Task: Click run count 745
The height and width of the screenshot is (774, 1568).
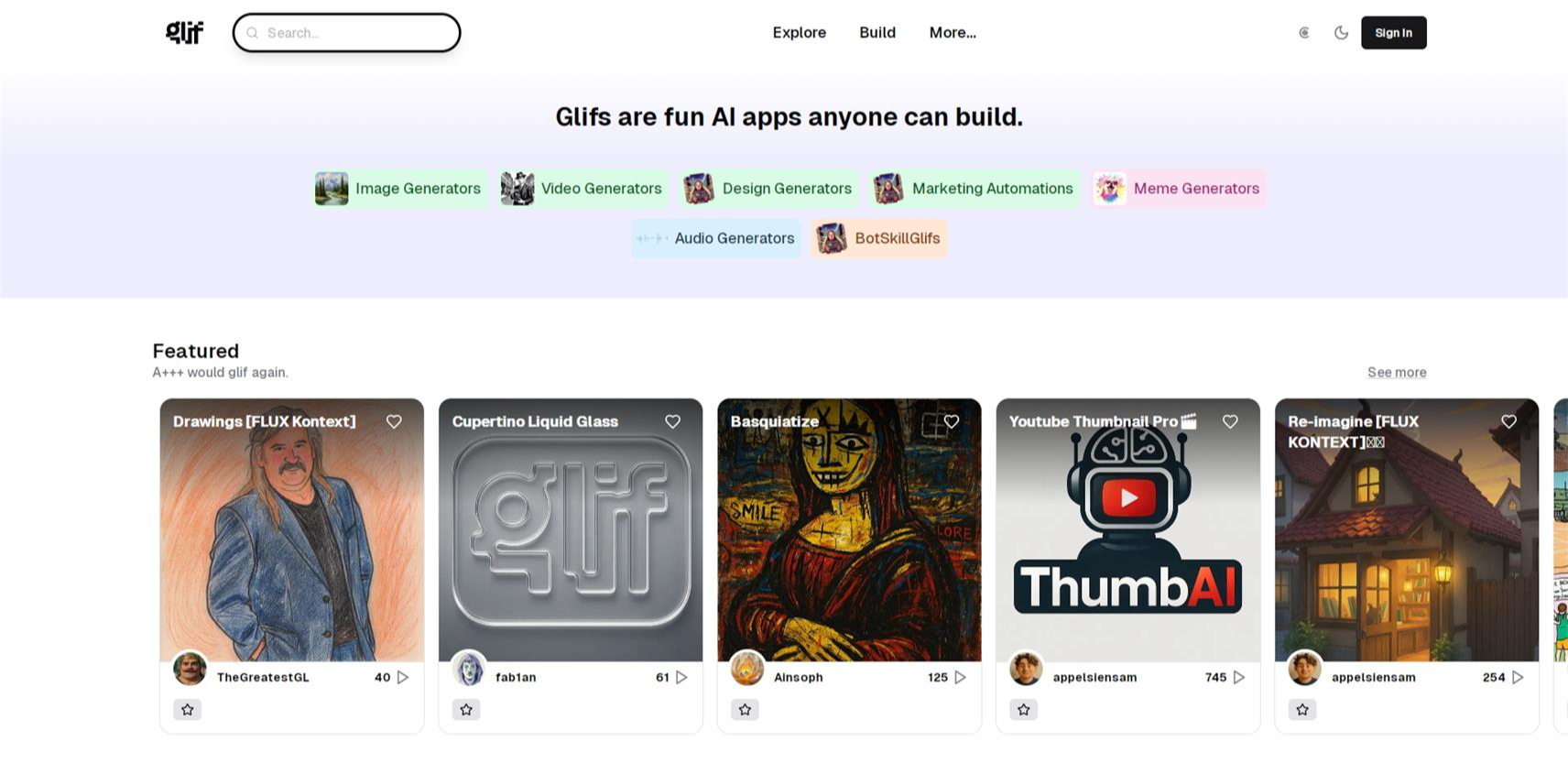Action: [1215, 678]
